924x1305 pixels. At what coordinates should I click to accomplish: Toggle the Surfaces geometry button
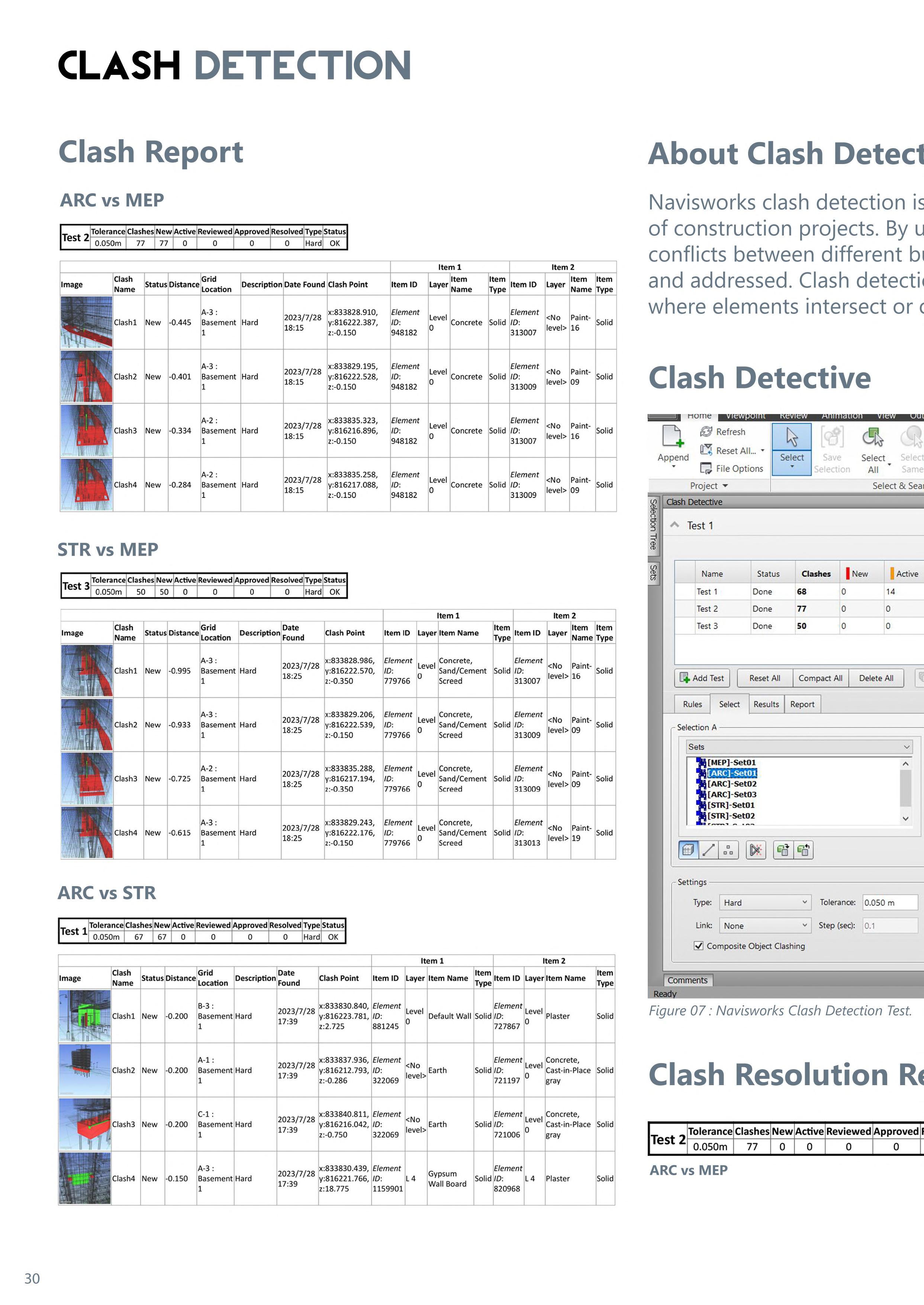coord(689,850)
